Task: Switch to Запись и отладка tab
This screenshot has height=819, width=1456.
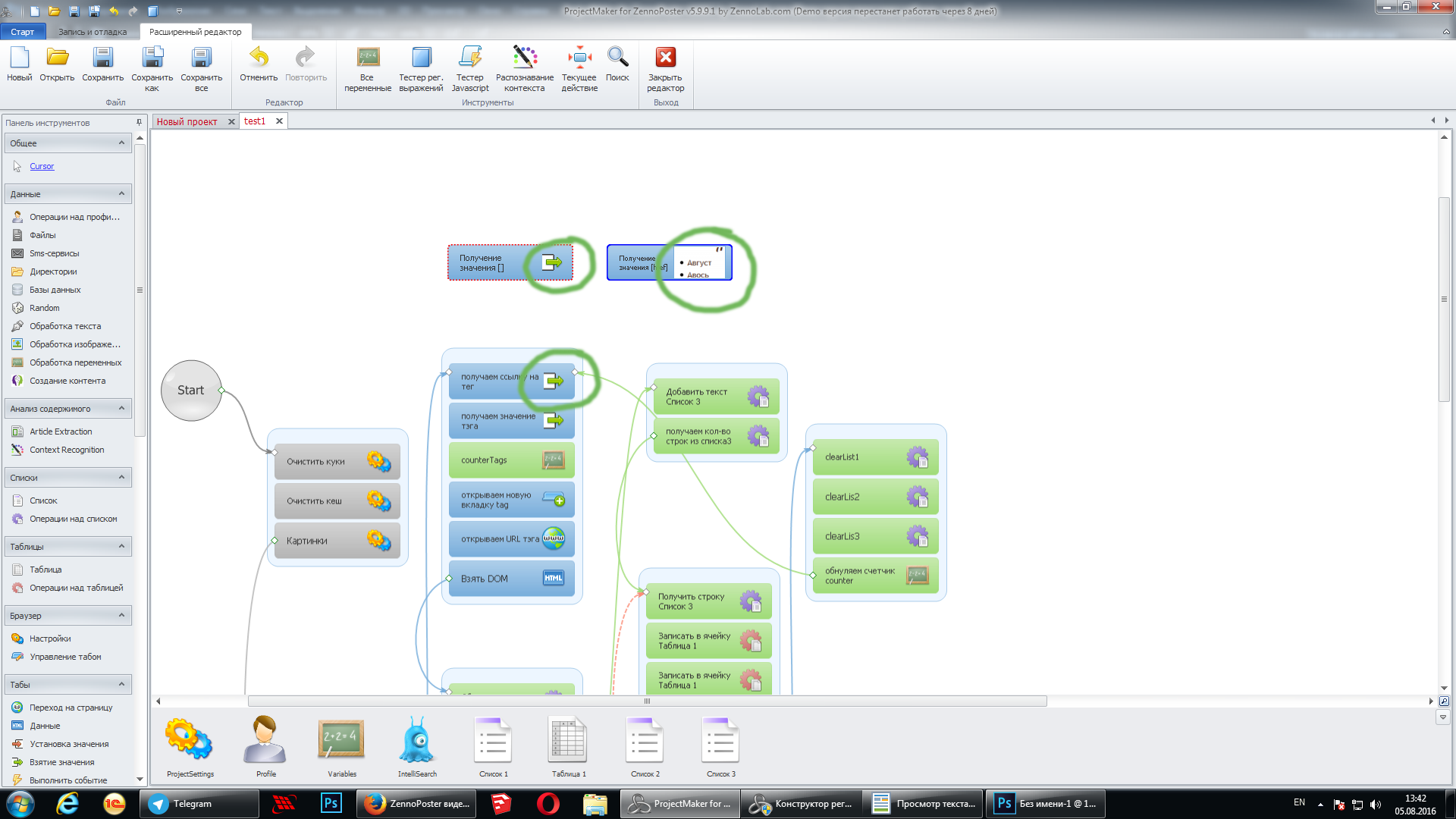Action: [x=93, y=32]
